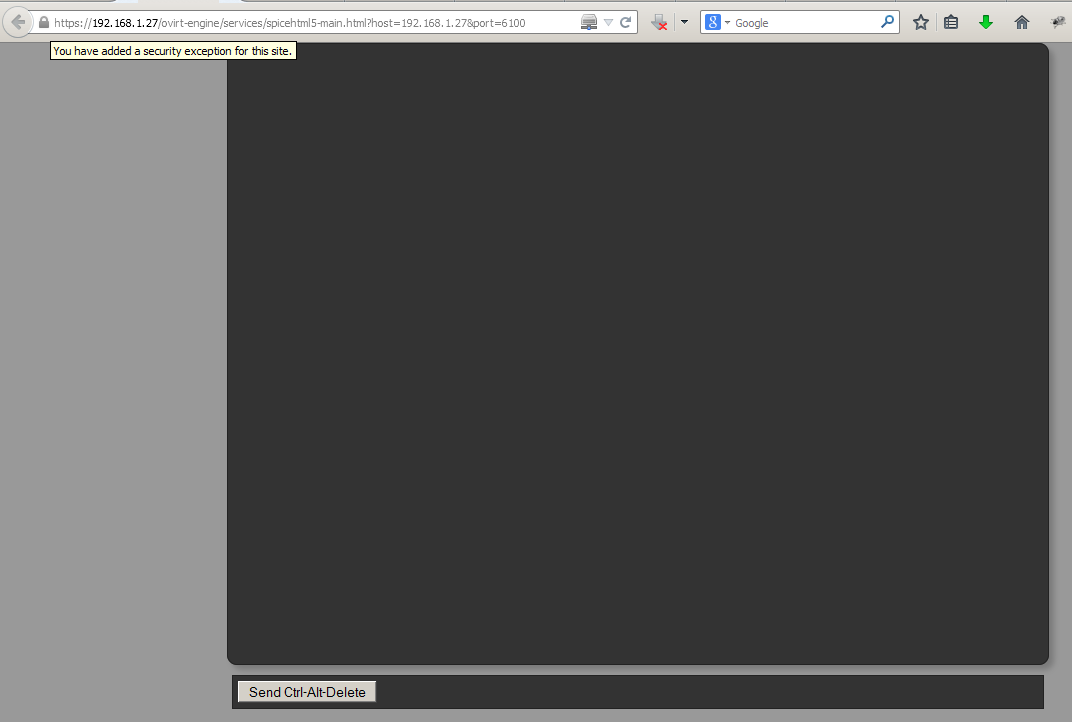The image size is (1072, 722).
Task: Open the URL history dropdown triangle
Action: click(x=608, y=22)
